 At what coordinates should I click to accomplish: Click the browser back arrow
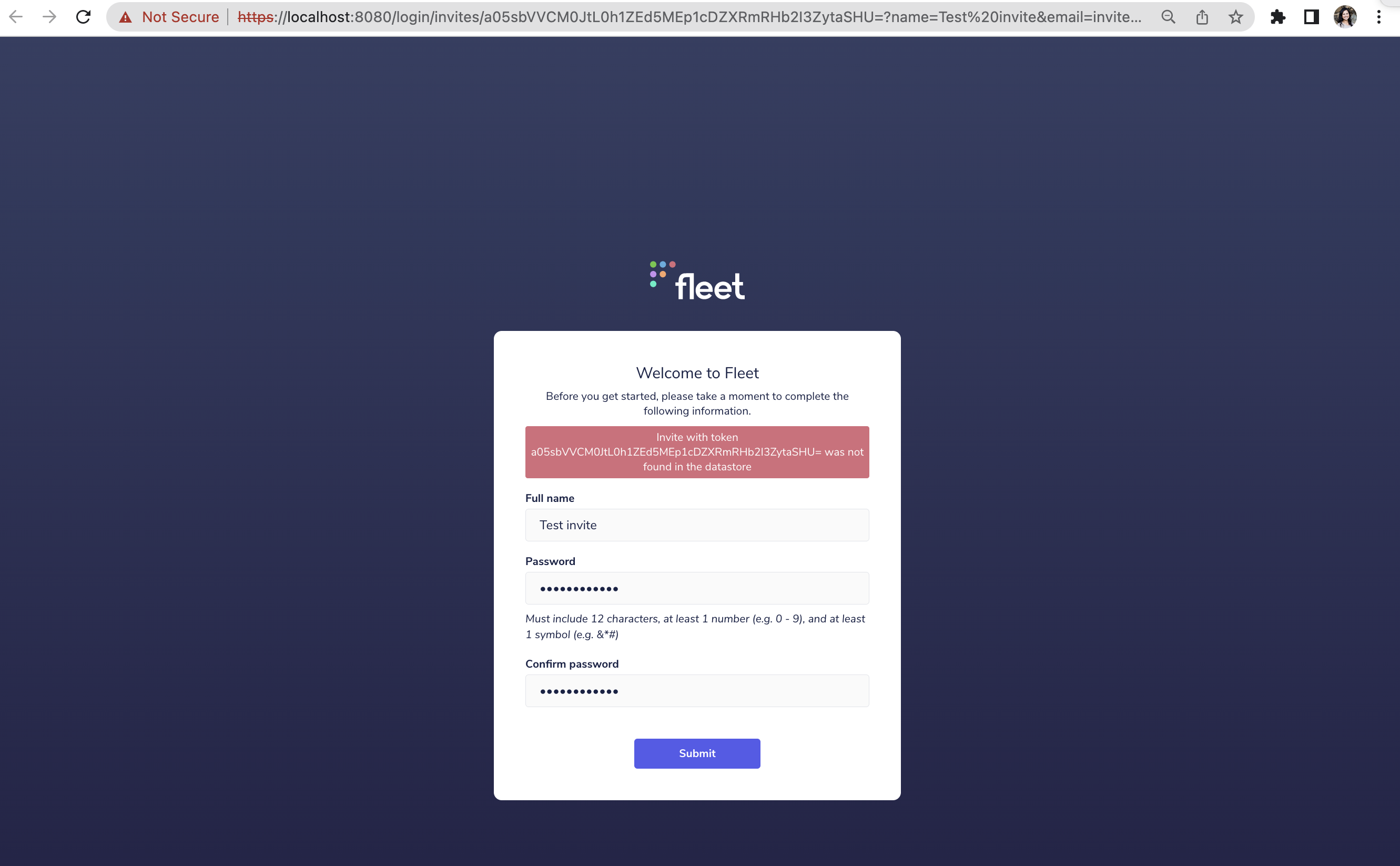16,17
